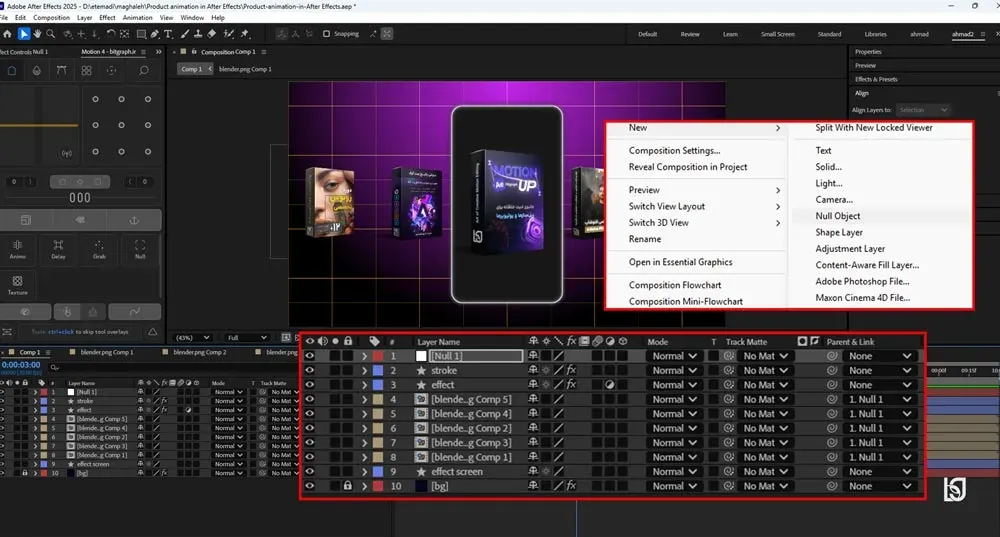
Task: Click red label color of [Null 1], enlarged
Action: 378,356
